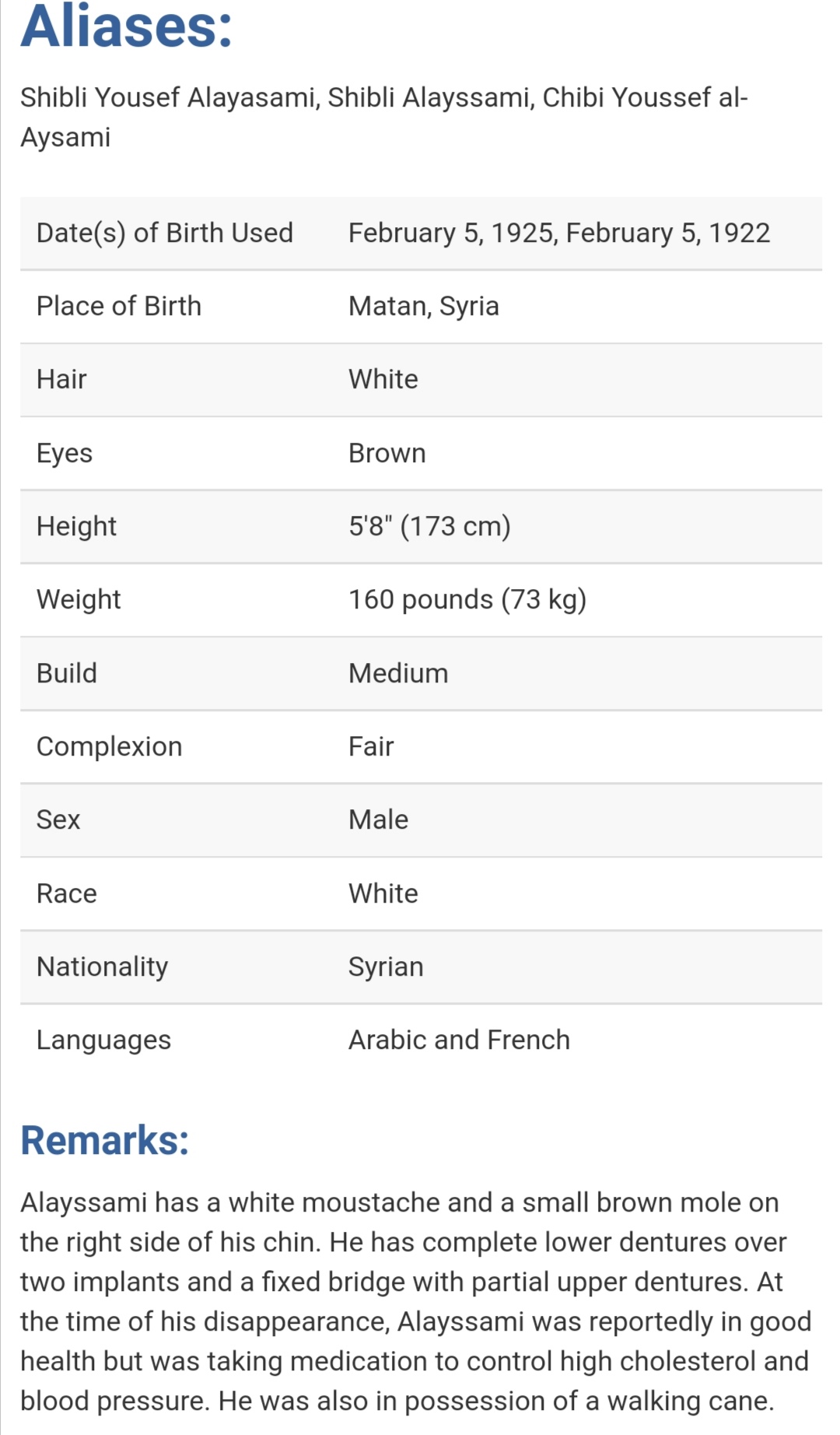Click the Complexion row label
The width and height of the screenshot is (840, 1435).
pyautogui.click(x=109, y=746)
